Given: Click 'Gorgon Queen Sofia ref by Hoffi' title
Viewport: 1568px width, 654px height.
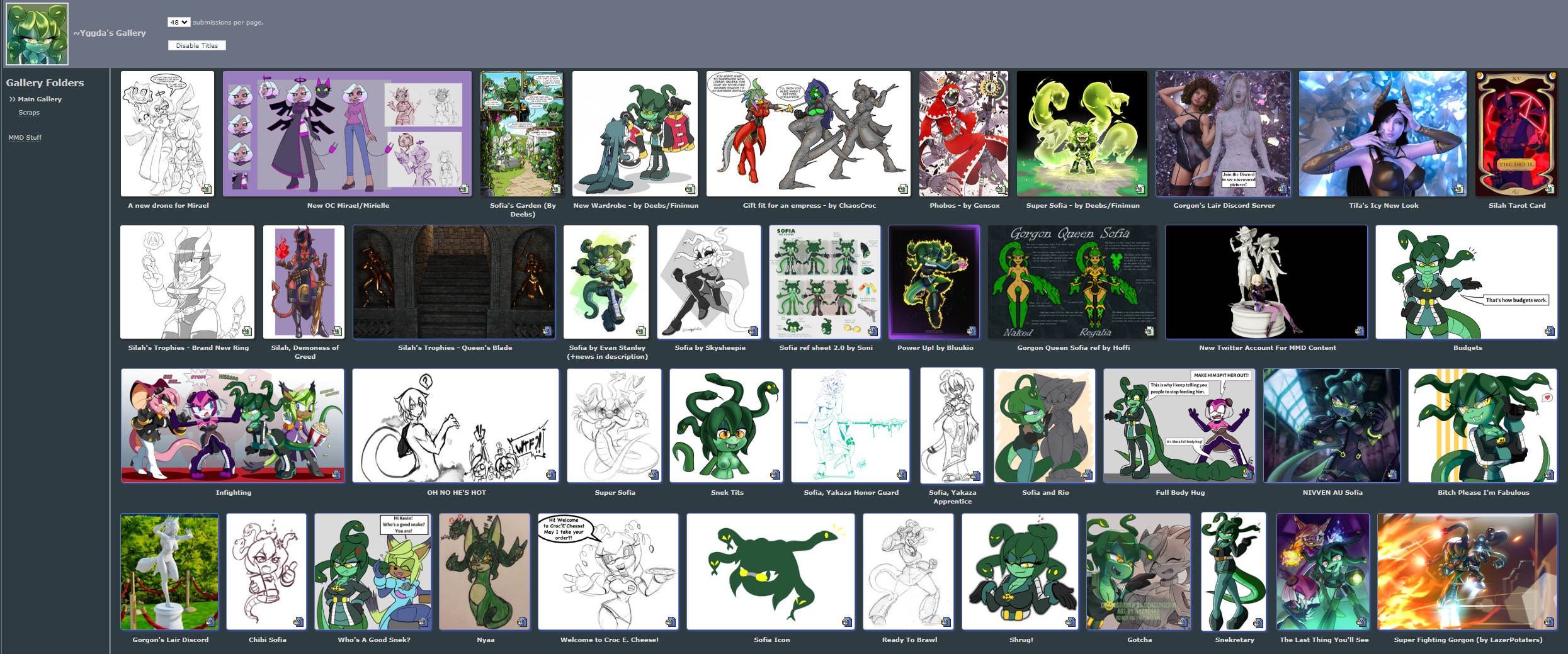Looking at the screenshot, I should click(1073, 347).
